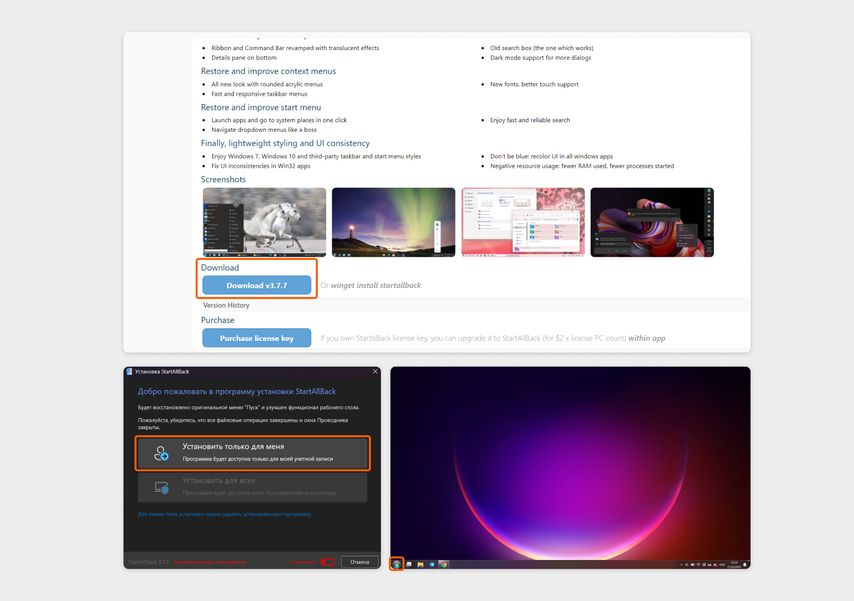Click 'Restore and improve context menus' heading

[x=268, y=71]
